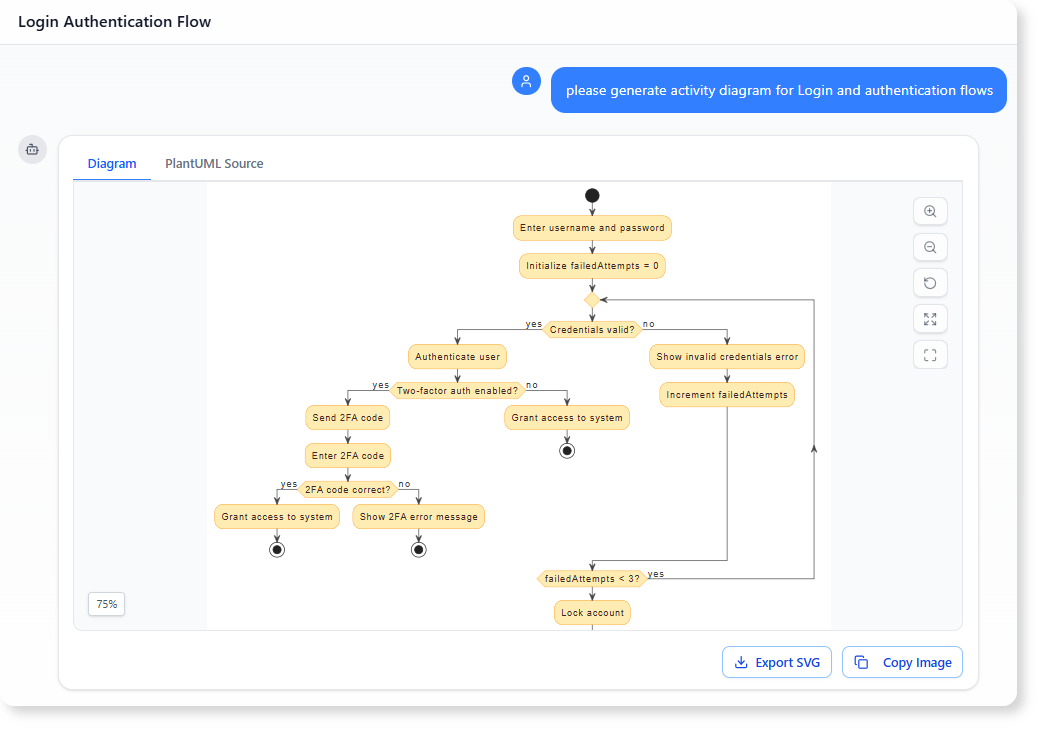Enter fullscreen using the frame icon
The image size is (1040, 751).
pyautogui.click(x=930, y=355)
